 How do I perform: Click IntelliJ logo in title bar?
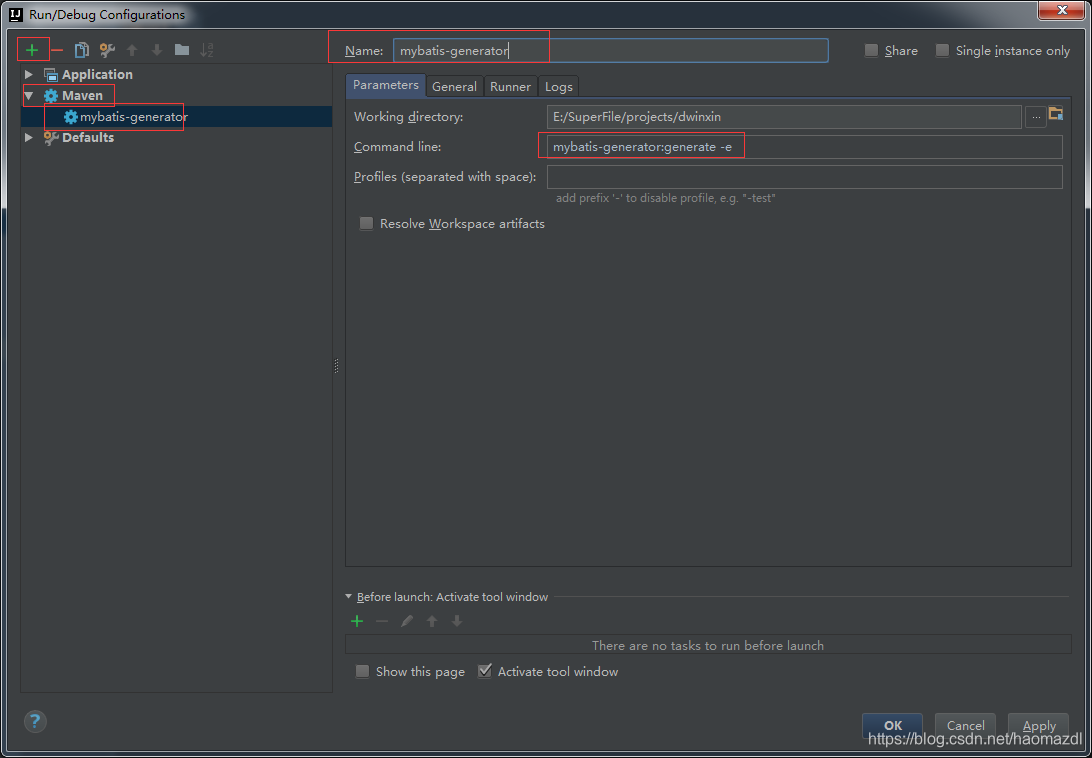pos(17,14)
